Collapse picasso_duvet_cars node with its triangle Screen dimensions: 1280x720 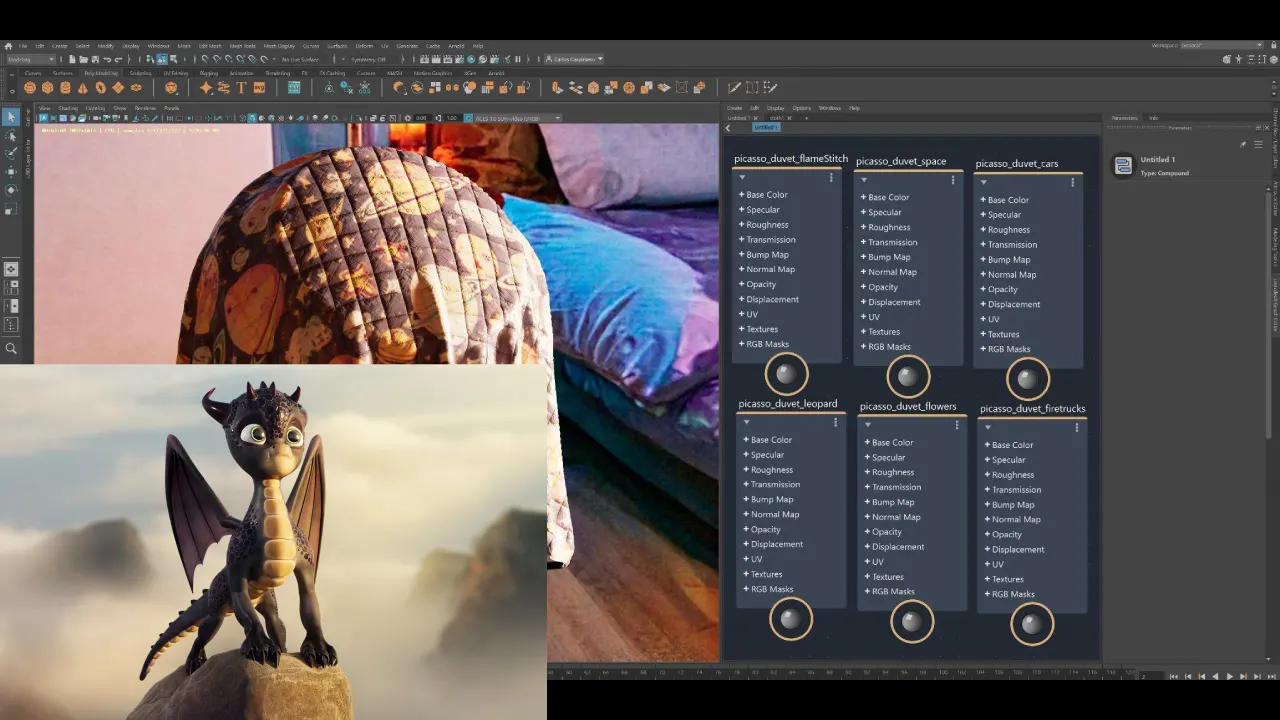coord(984,183)
